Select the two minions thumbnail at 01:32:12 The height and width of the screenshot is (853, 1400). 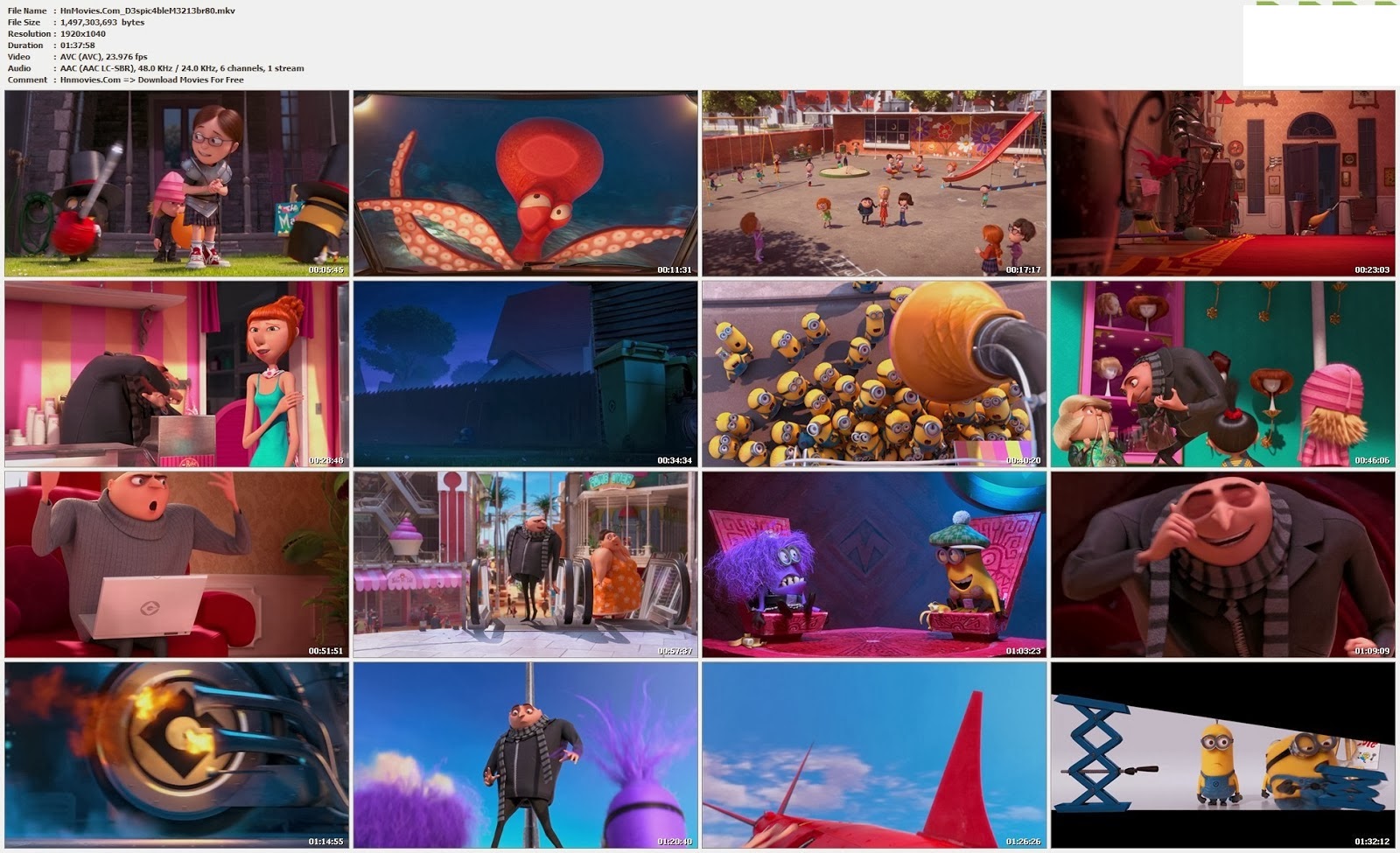point(1223,755)
